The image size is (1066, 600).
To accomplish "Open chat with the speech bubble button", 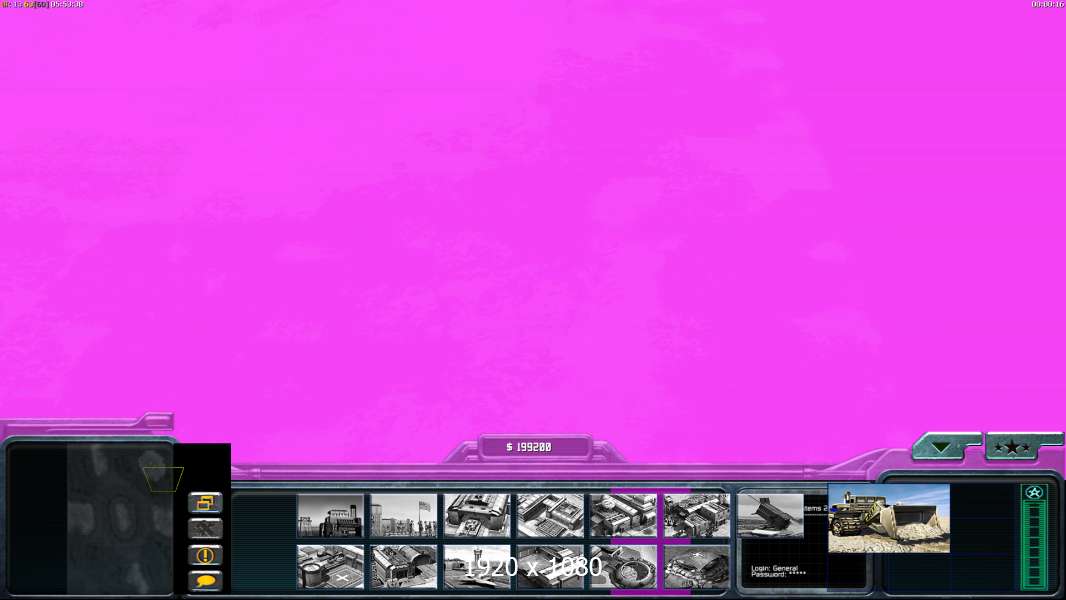I will click(205, 580).
